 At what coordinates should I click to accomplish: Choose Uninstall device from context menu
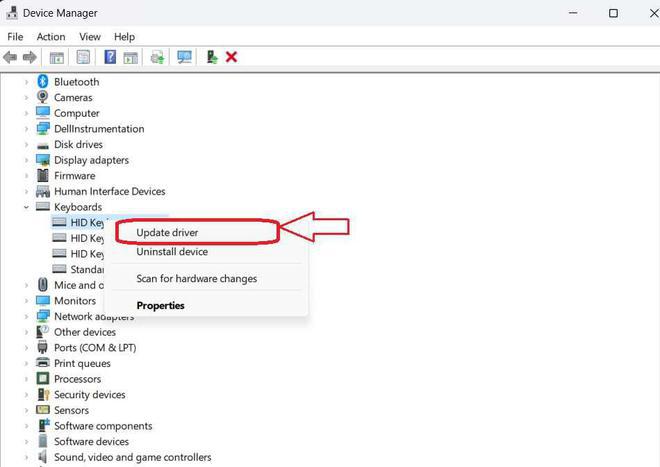click(172, 252)
